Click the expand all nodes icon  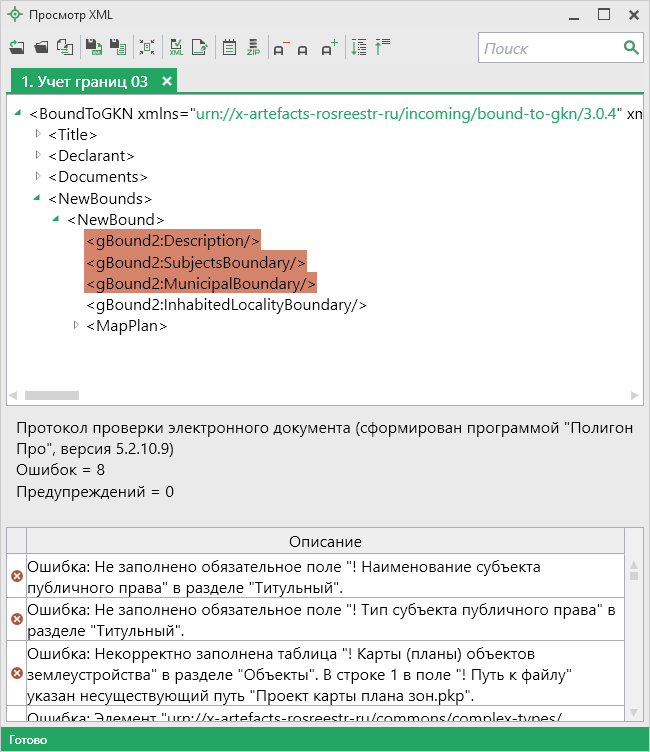[x=359, y=47]
